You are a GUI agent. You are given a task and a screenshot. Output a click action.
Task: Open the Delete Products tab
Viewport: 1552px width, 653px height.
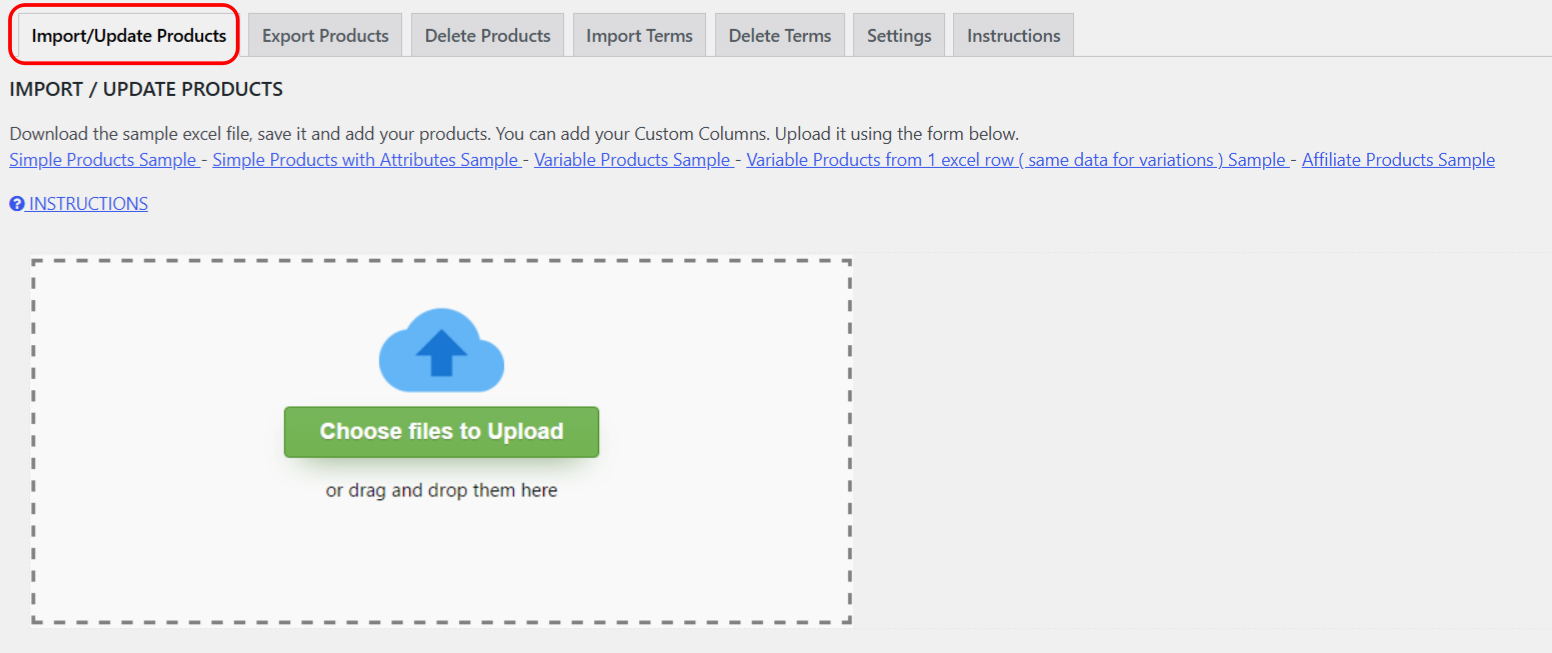488,35
